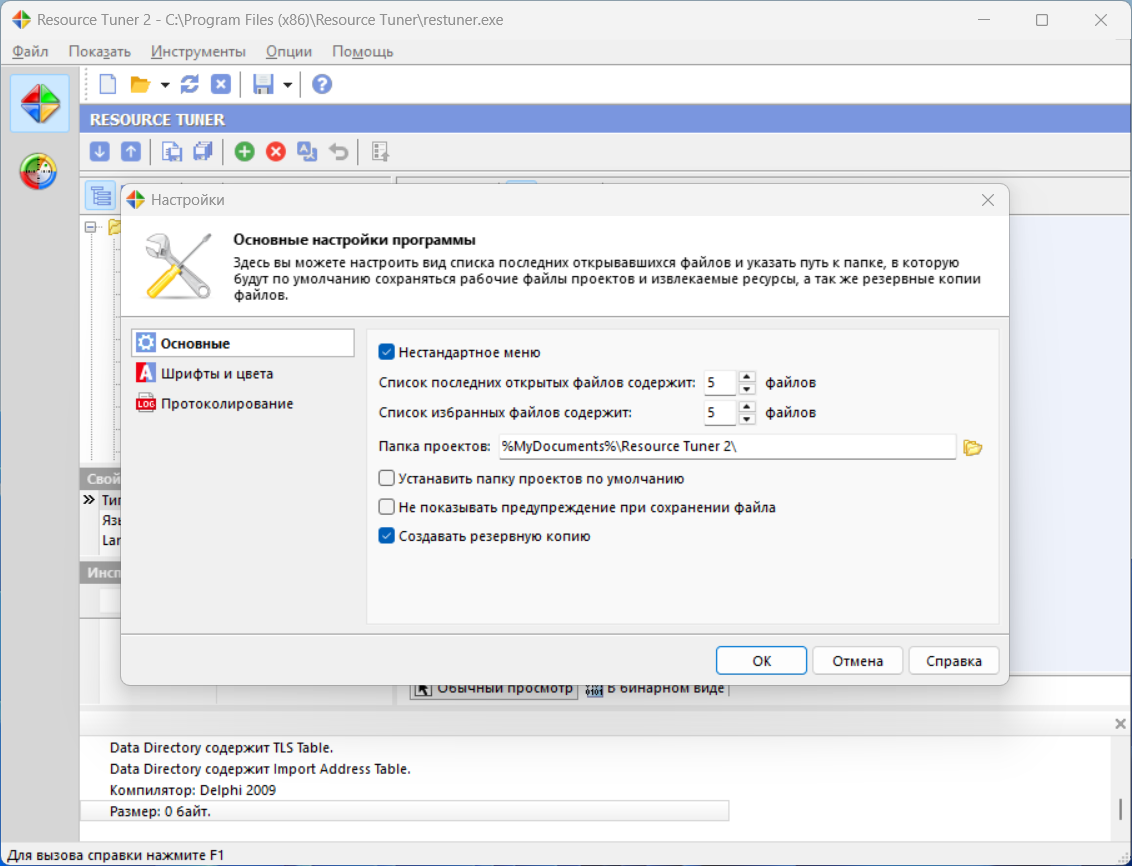Image resolution: width=1132 pixels, height=866 pixels.
Task: Collapse the resource tree root node
Action: [90, 227]
